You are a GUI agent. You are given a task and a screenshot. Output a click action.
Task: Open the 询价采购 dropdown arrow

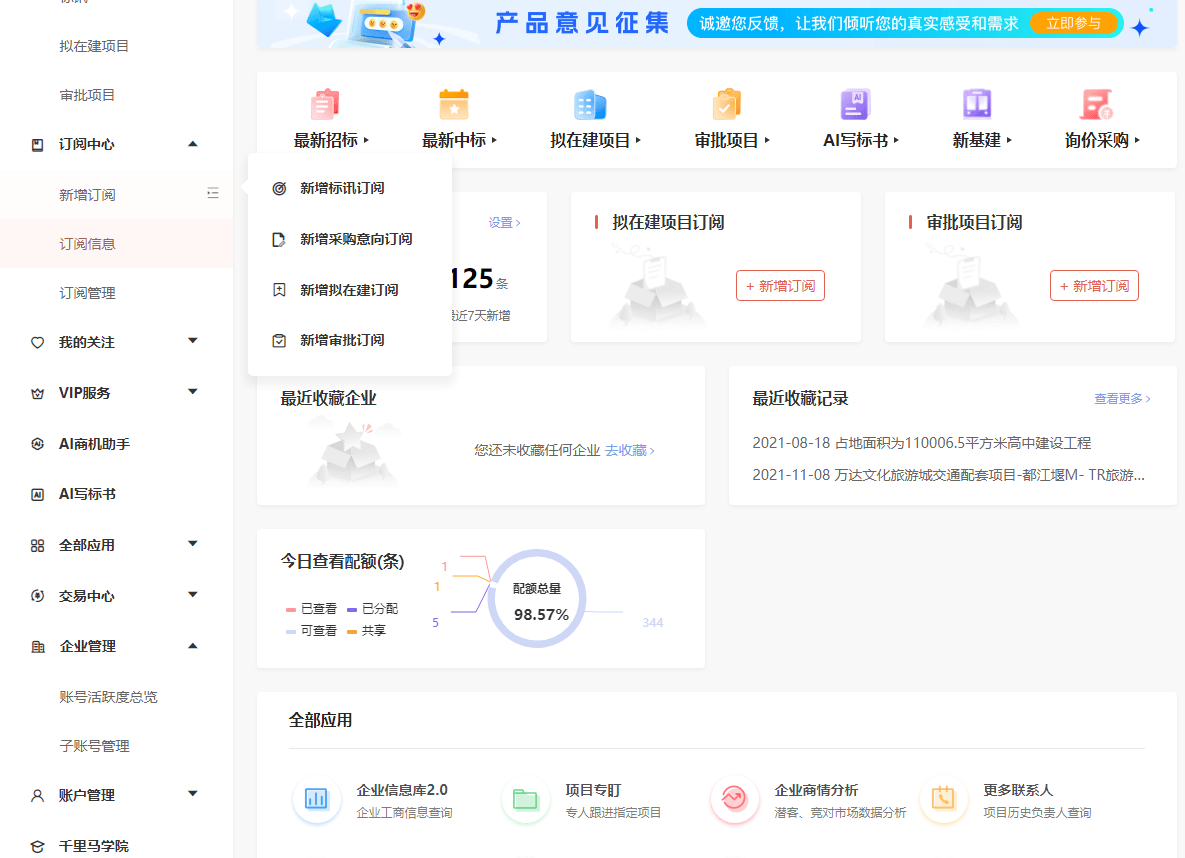coord(1137,140)
